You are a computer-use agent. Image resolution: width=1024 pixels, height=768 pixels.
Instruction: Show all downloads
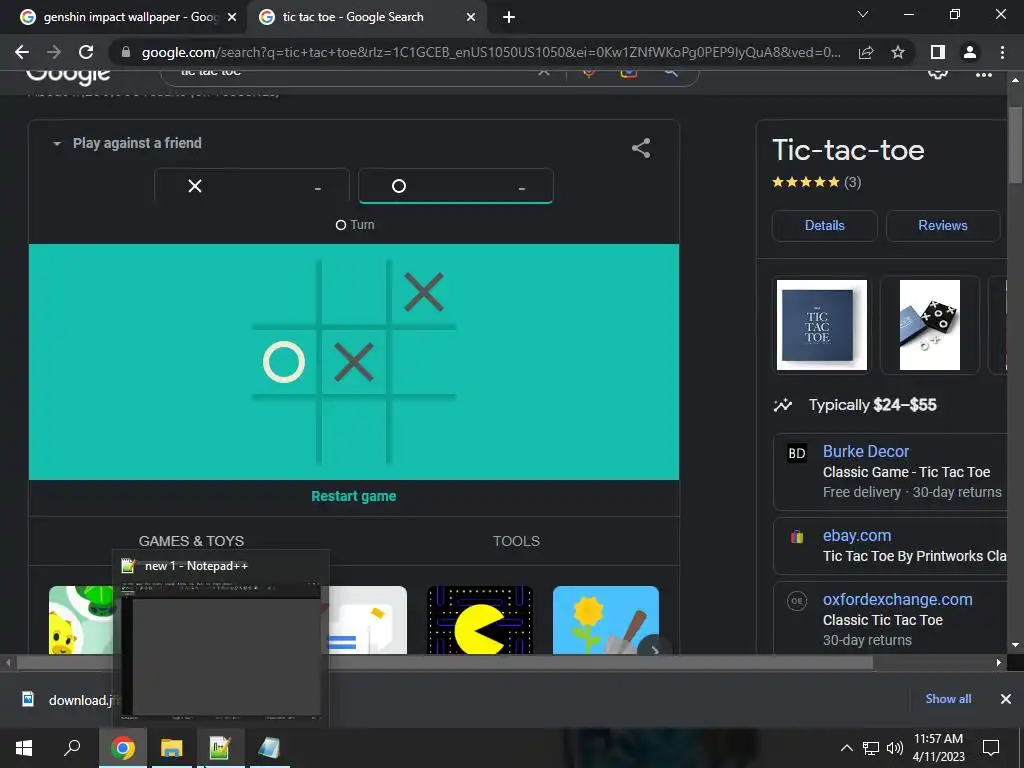click(948, 699)
